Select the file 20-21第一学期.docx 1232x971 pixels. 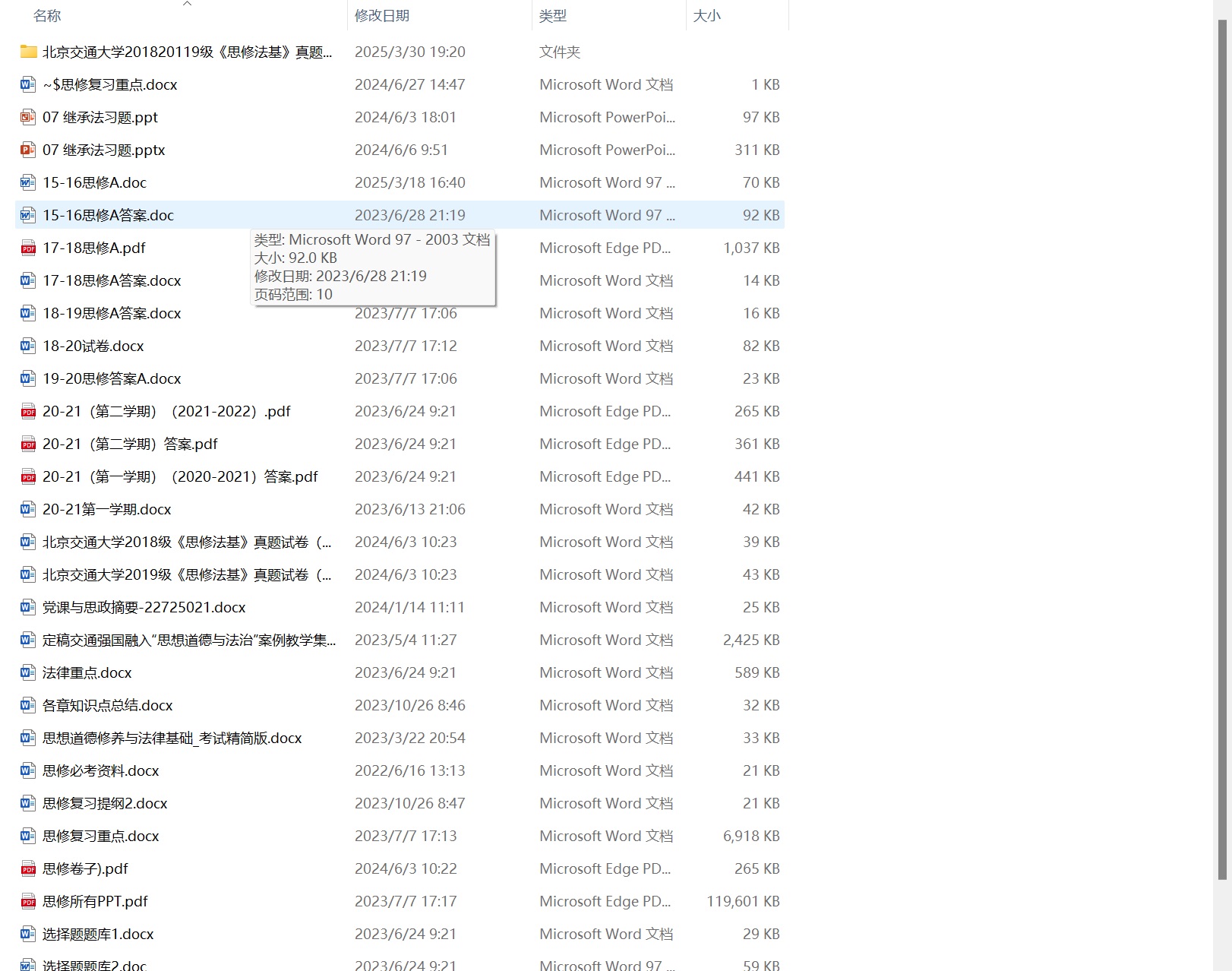pyautogui.click(x=107, y=509)
